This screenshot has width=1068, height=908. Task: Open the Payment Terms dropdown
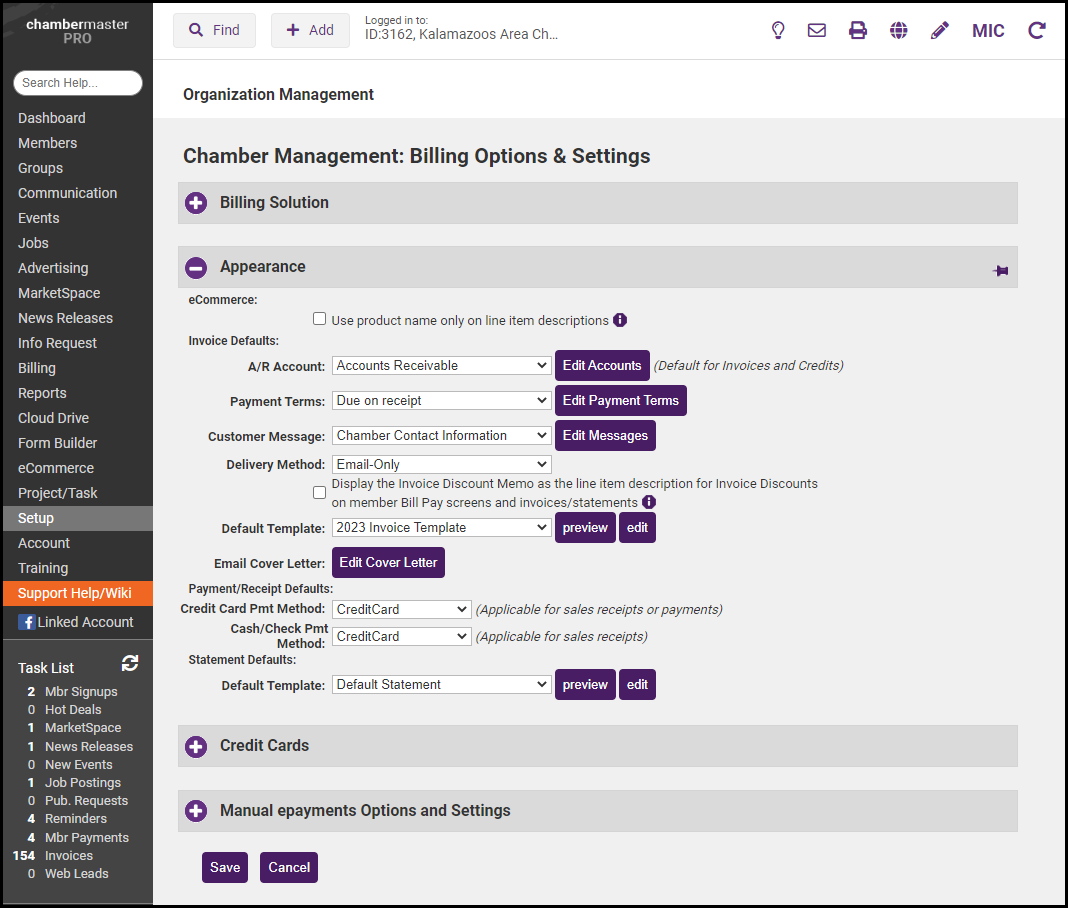pyautogui.click(x=441, y=401)
